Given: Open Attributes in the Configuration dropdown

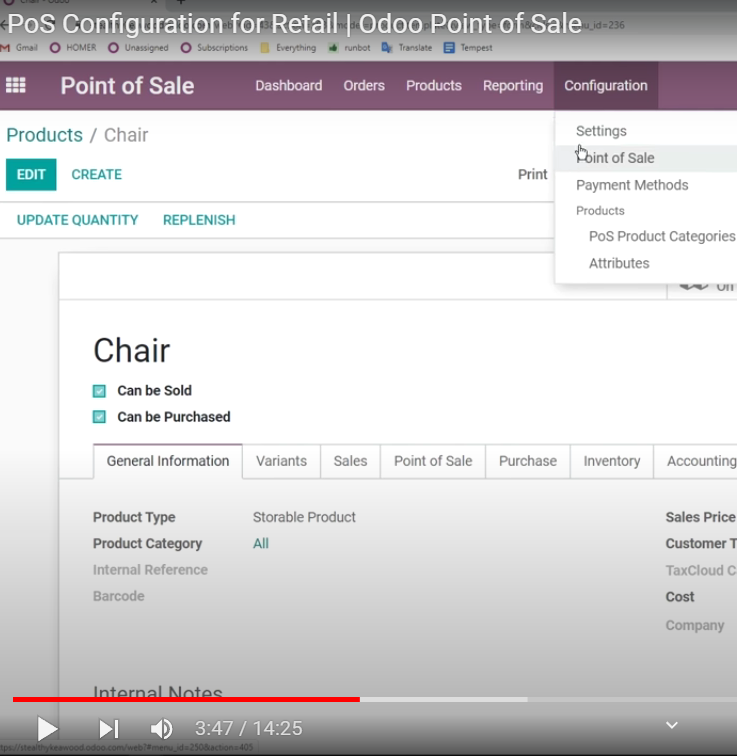Looking at the screenshot, I should (619, 263).
